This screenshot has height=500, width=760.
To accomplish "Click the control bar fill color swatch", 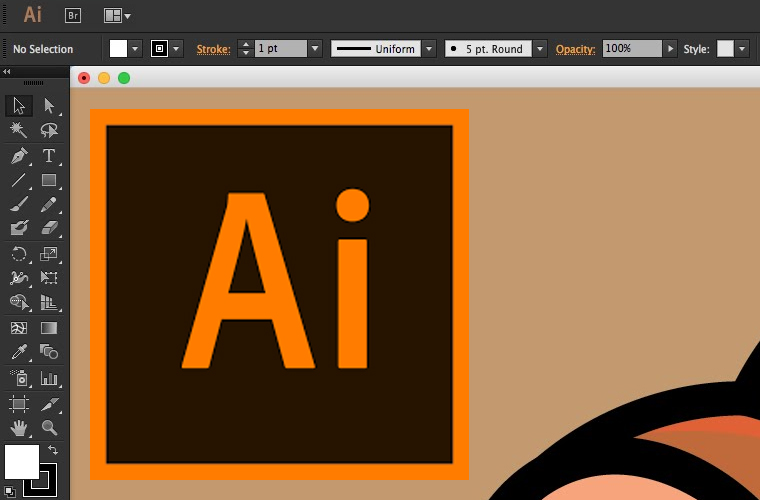I will [x=118, y=48].
